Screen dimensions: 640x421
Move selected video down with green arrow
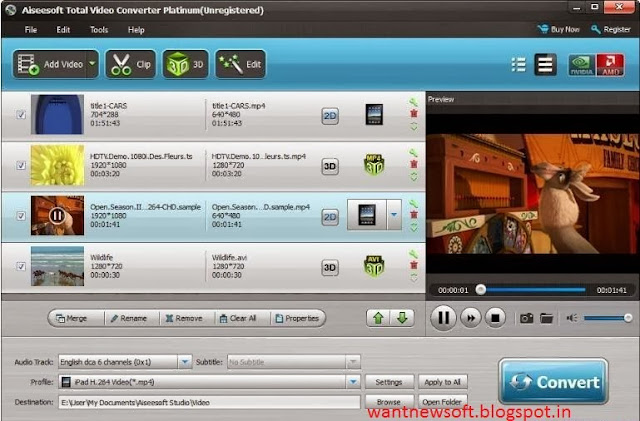click(x=402, y=318)
